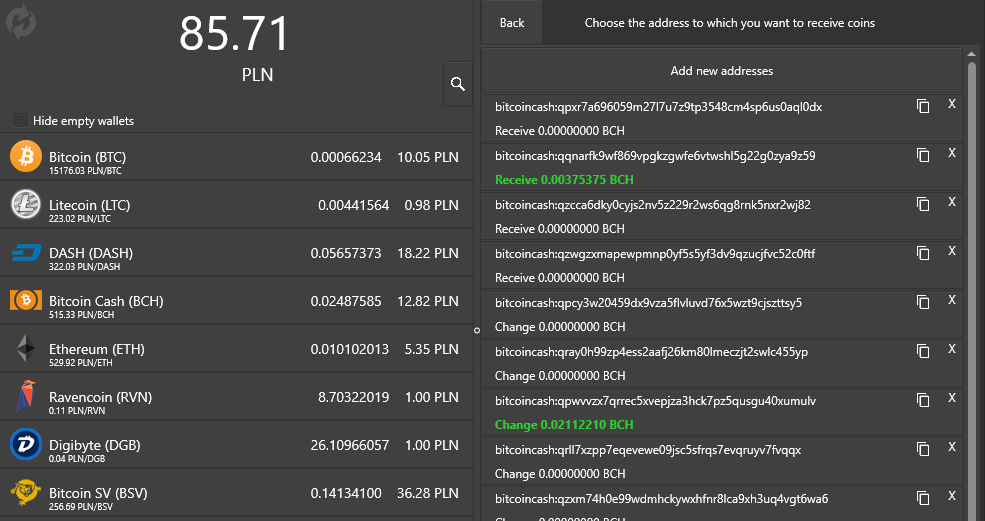985x521 pixels.
Task: Remove address ending in gu40xumulv
Action: [952, 398]
